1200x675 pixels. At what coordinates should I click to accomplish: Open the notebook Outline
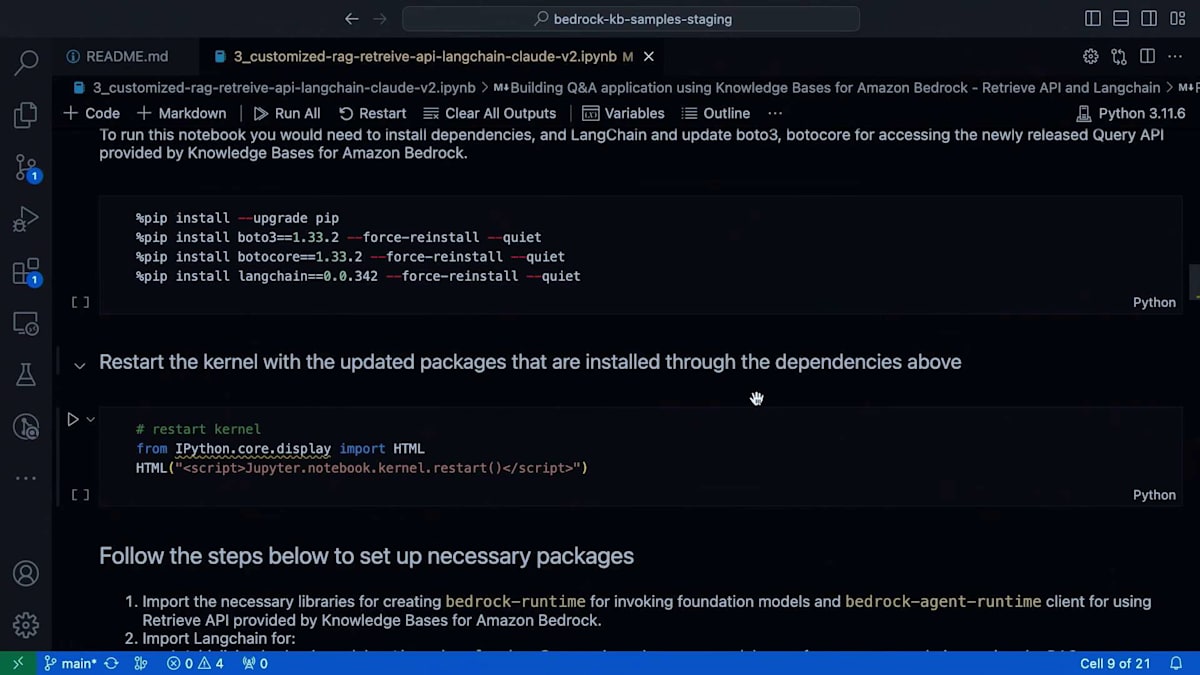click(x=715, y=113)
